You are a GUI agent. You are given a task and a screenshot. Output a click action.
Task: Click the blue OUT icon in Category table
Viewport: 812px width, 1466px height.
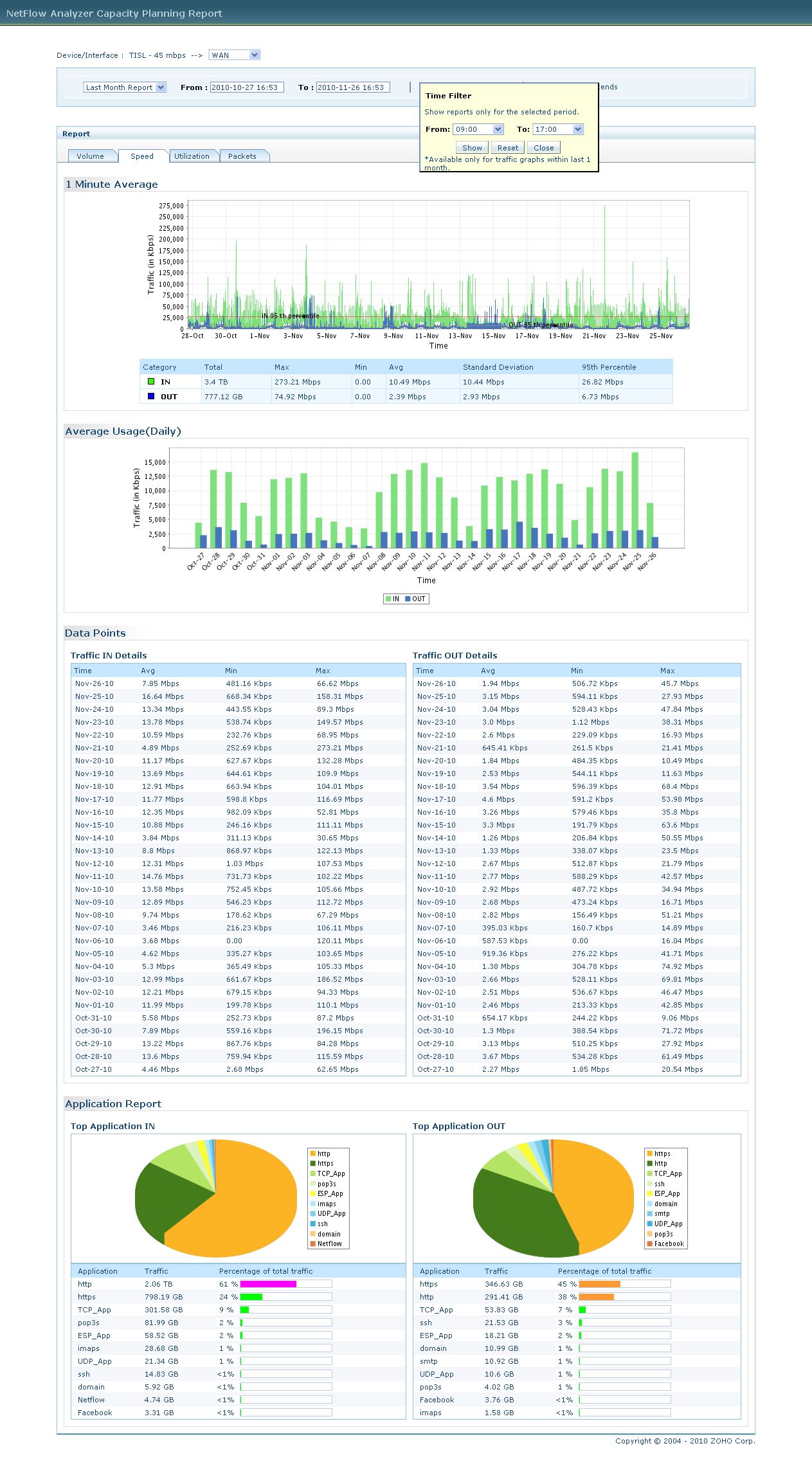pos(151,396)
